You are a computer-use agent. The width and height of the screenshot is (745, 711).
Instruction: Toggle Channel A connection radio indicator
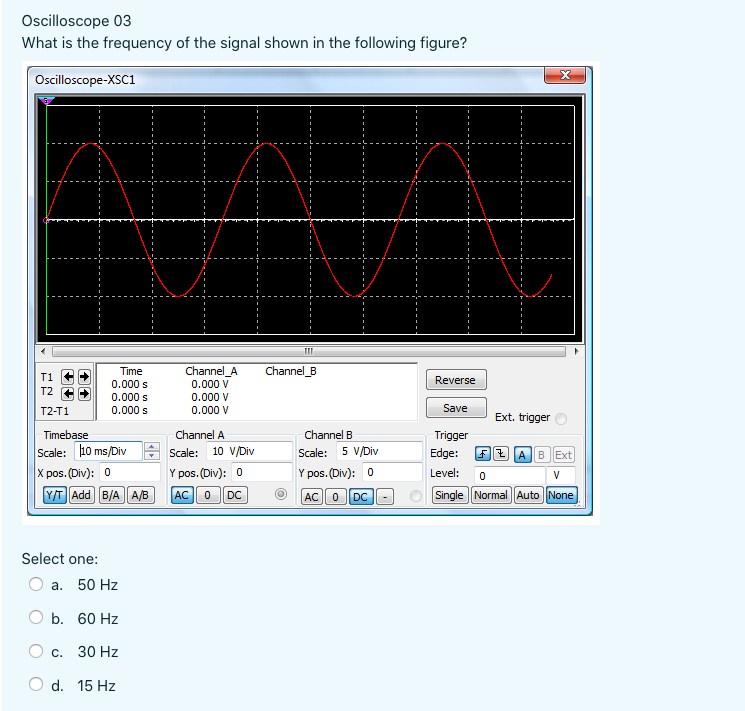(x=281, y=494)
